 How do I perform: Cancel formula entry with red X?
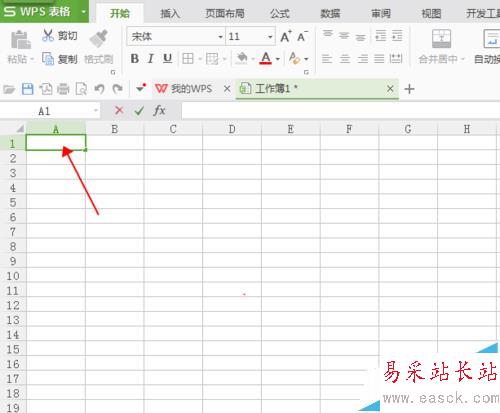tap(119, 110)
